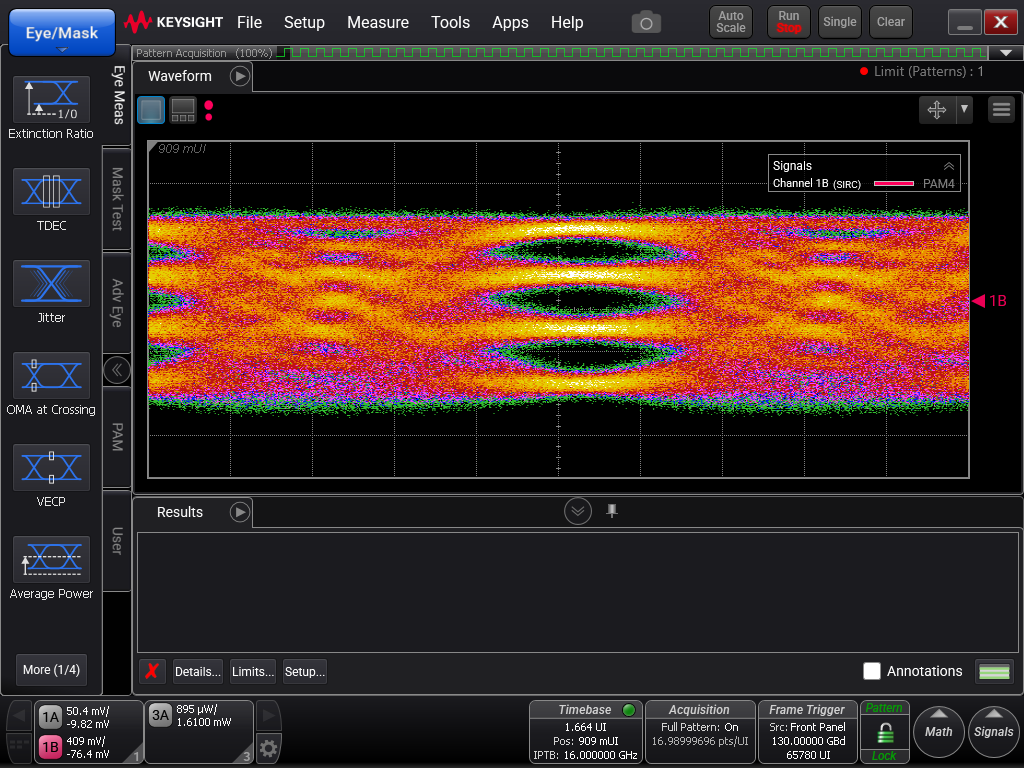The width and height of the screenshot is (1024, 768).
Task: Select the OMA at Crossing icon
Action: point(51,375)
